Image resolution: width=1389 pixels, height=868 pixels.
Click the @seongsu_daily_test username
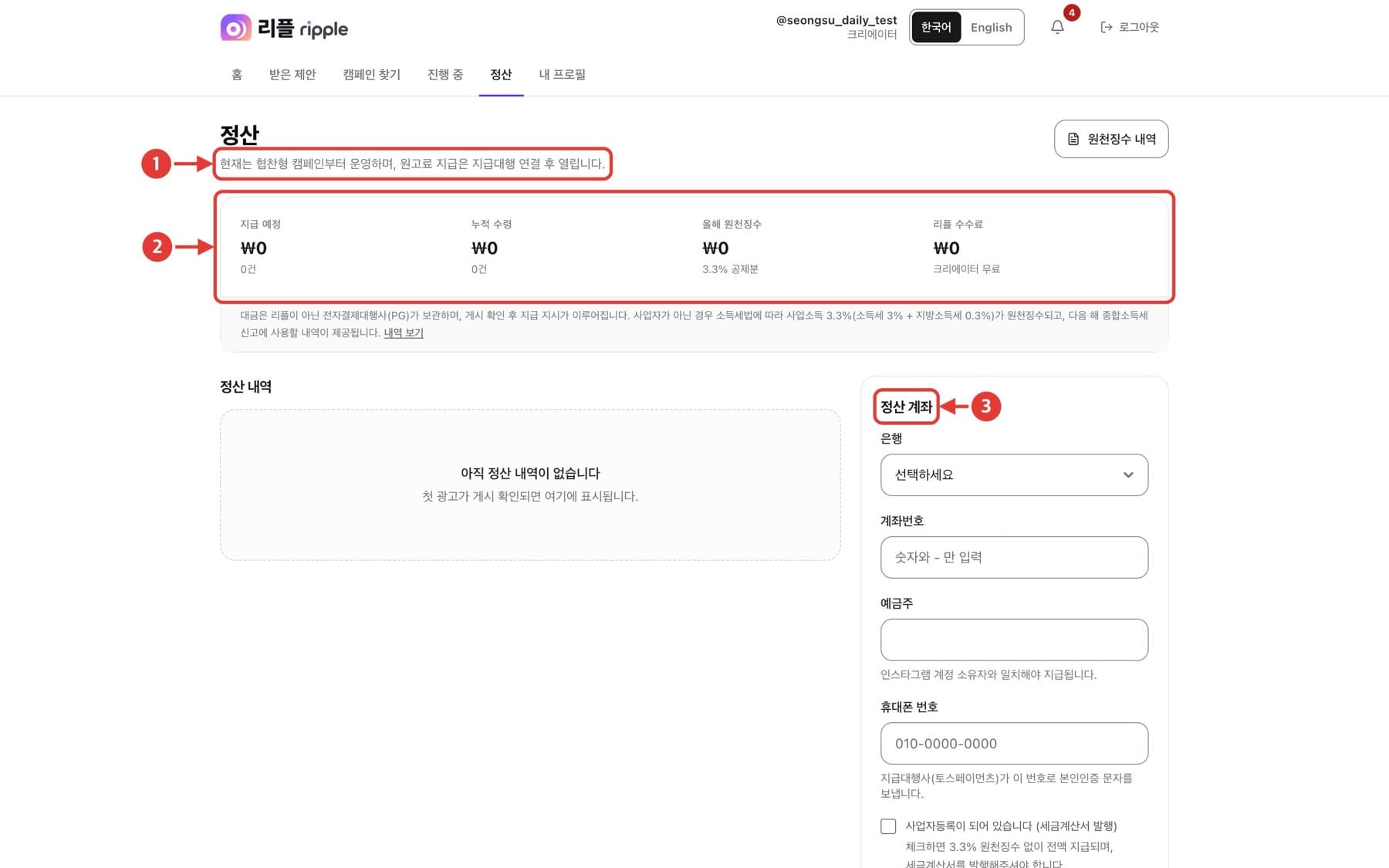(x=836, y=20)
